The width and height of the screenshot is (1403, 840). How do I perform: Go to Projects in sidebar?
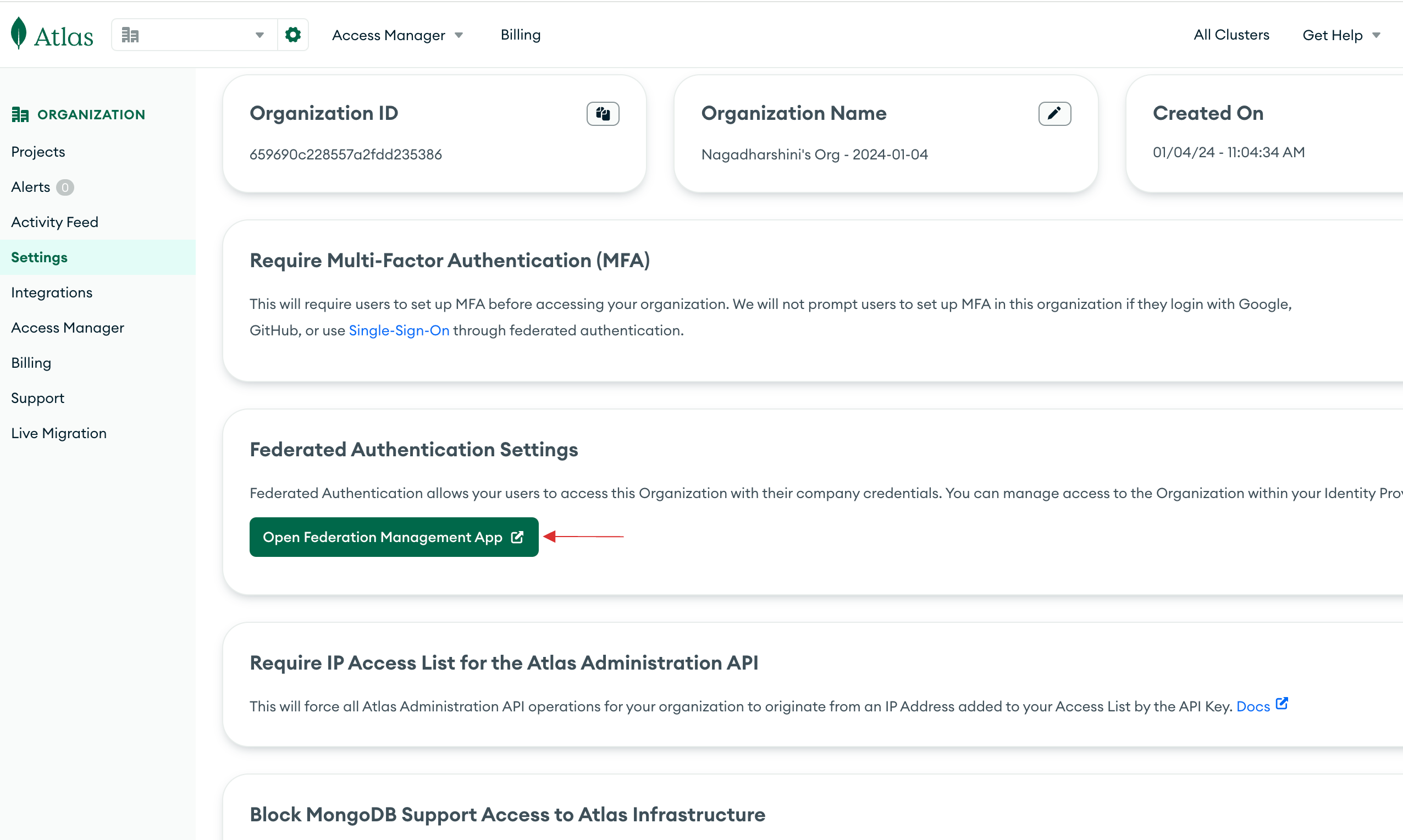click(38, 152)
